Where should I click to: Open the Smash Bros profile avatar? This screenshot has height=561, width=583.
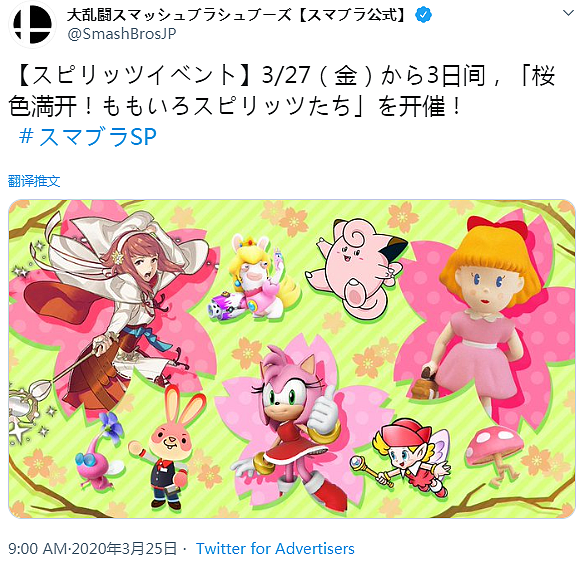tap(32, 24)
